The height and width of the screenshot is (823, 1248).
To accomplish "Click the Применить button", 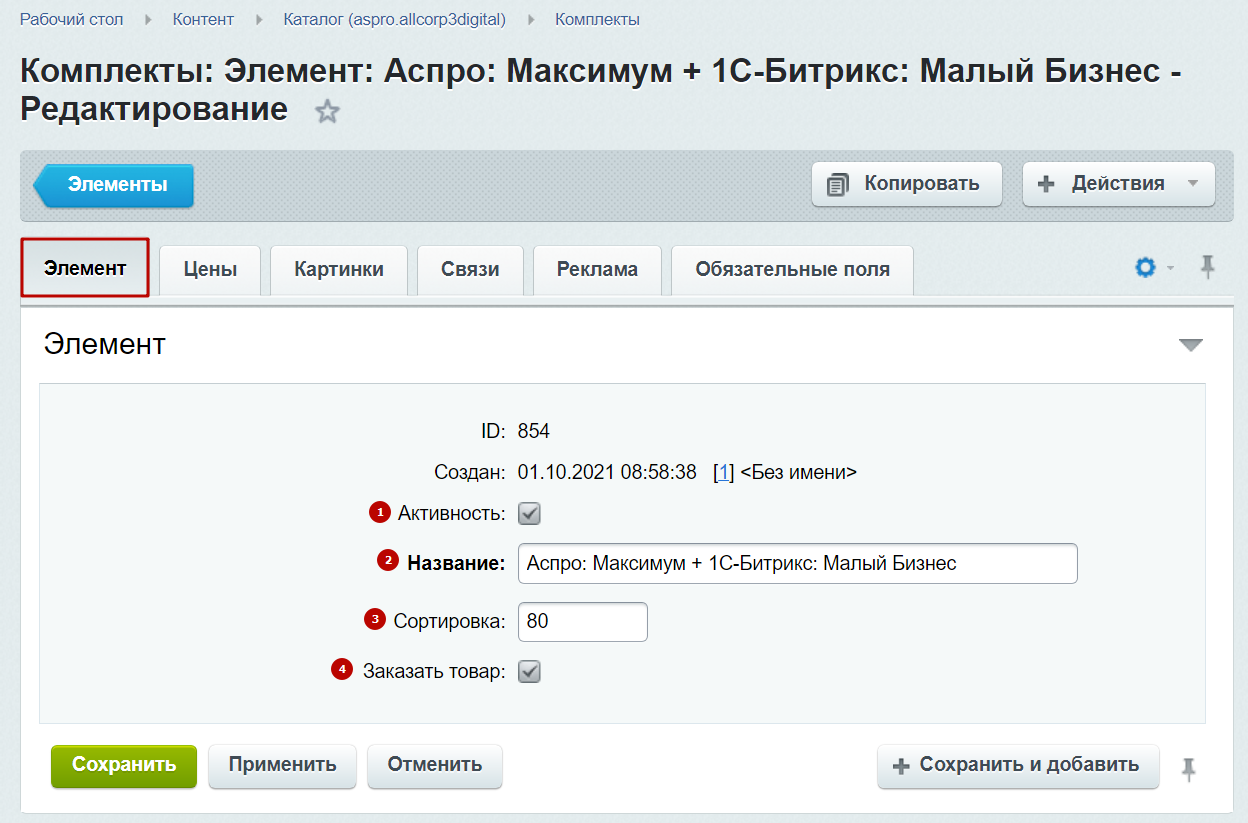I will coord(282,765).
